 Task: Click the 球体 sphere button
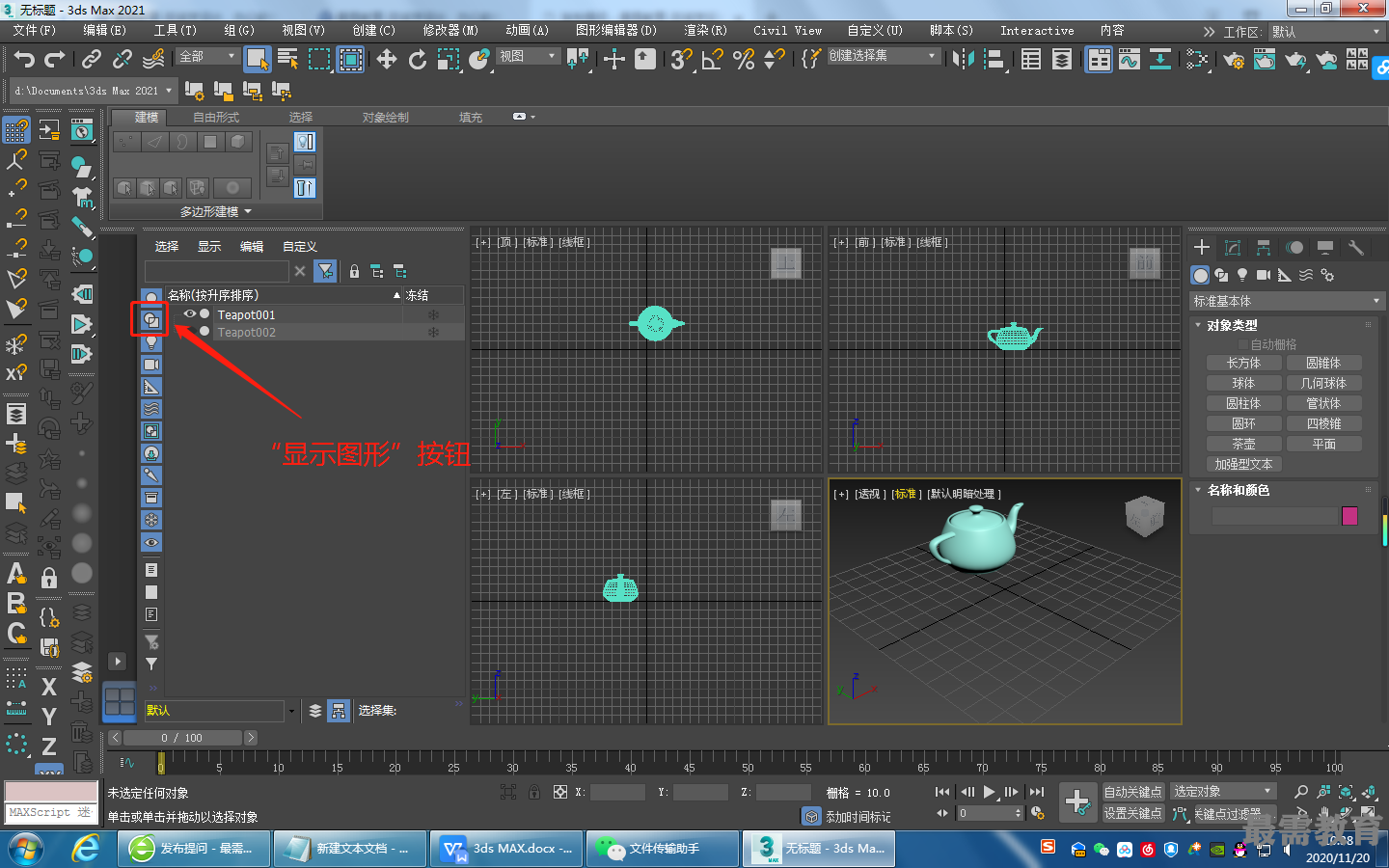(1243, 383)
